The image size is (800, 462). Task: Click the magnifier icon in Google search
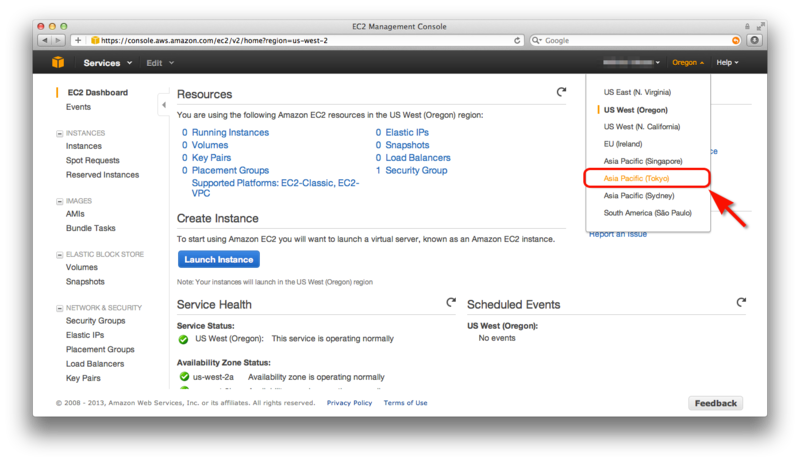pos(536,40)
